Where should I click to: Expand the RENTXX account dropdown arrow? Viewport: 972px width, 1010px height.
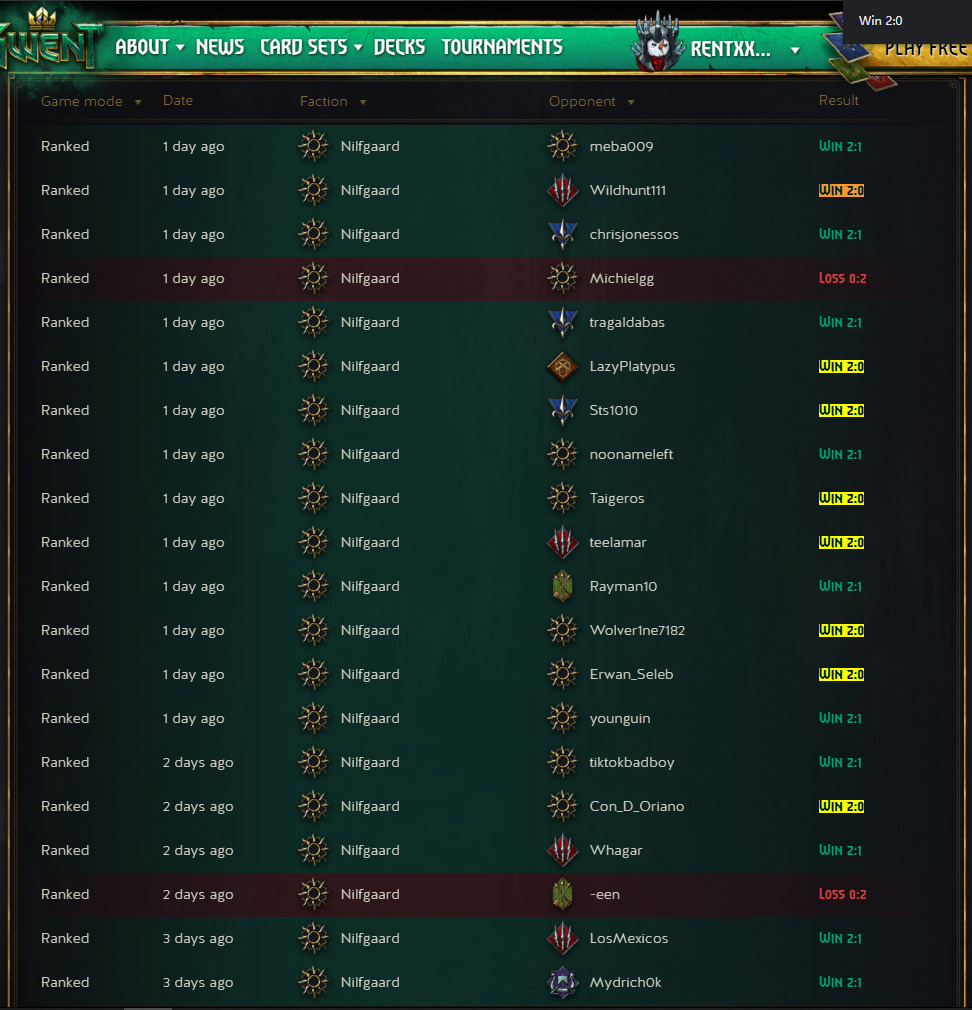(796, 50)
